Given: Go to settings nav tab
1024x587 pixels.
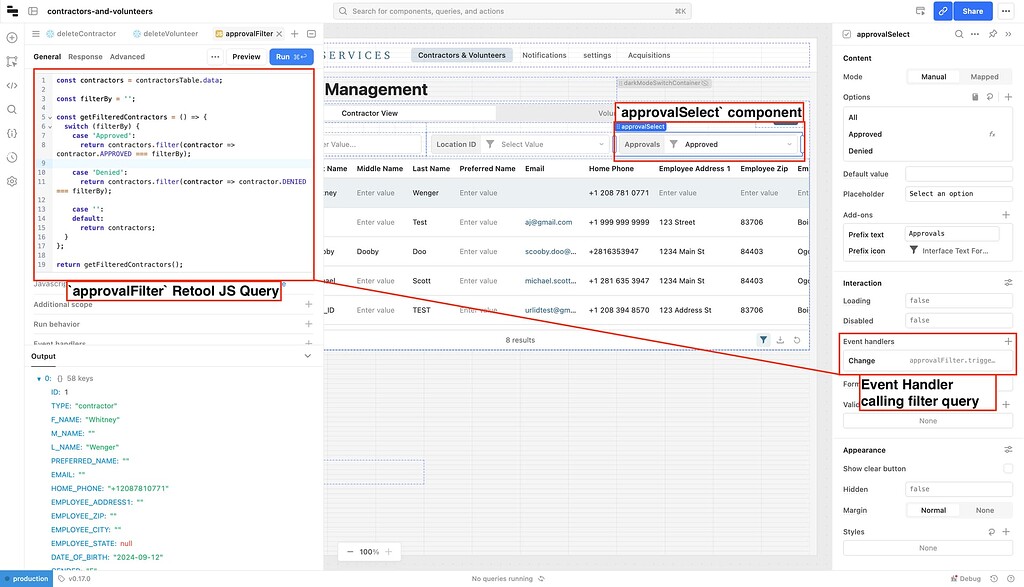Looking at the screenshot, I should point(597,56).
